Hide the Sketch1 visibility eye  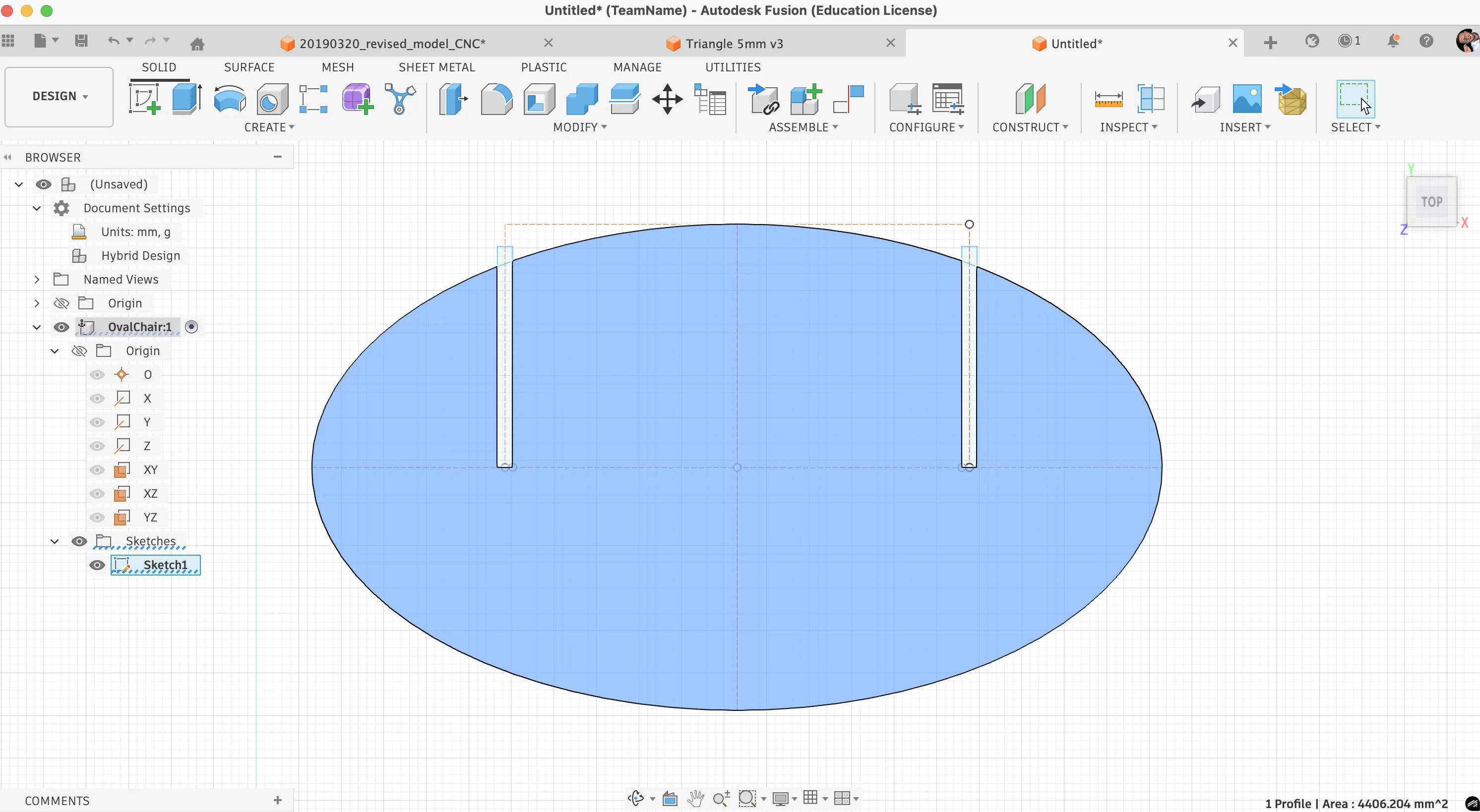click(x=97, y=565)
